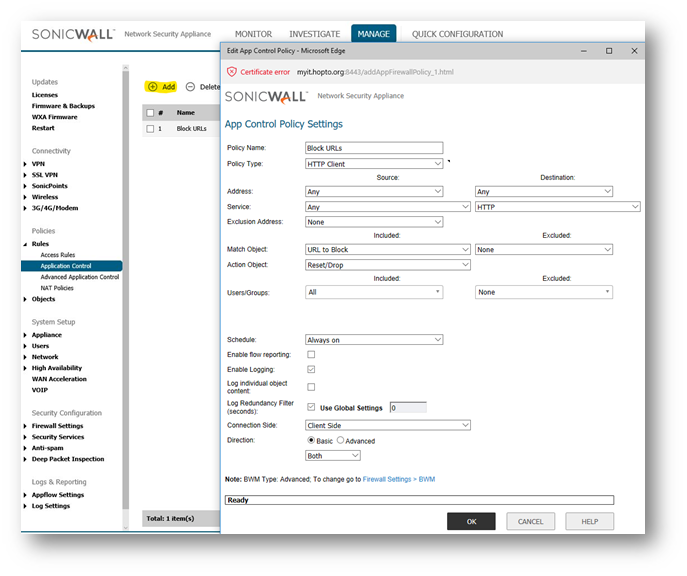Open Licenses in sidebar
This screenshot has height=576, width=687.
point(45,95)
